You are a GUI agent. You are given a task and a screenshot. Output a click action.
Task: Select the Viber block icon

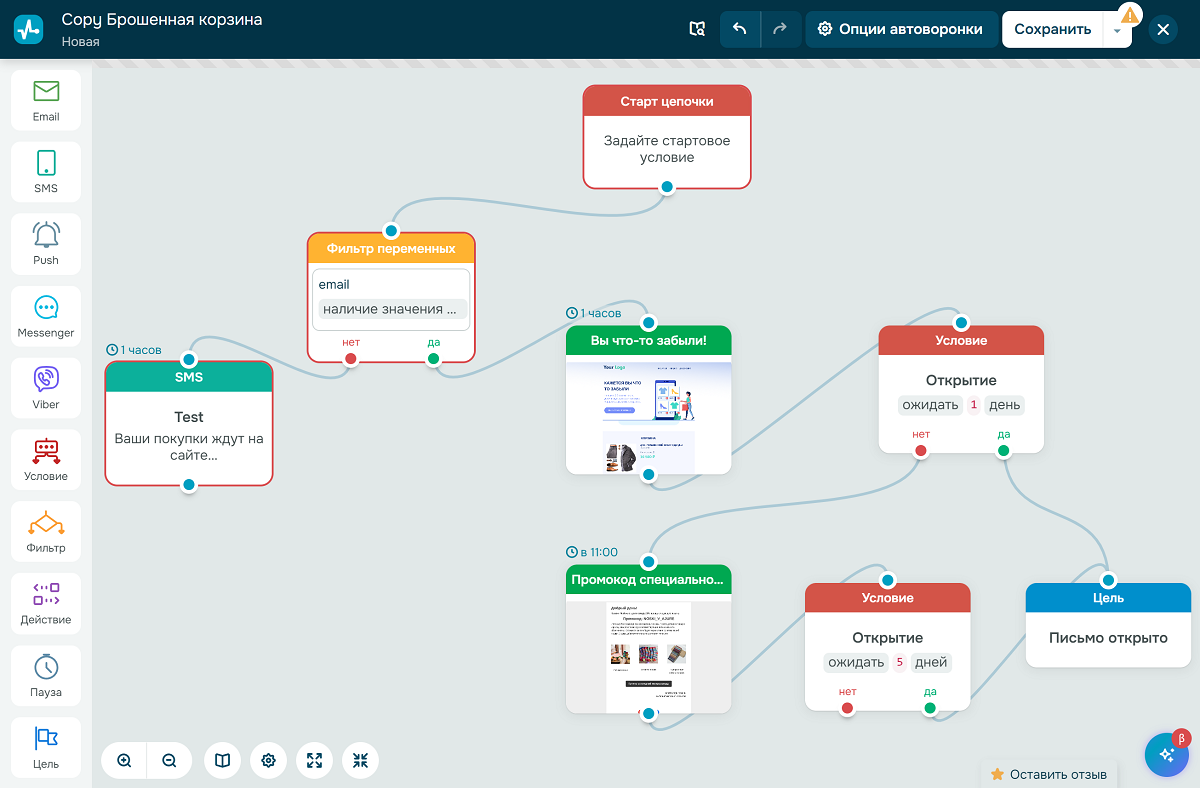(x=46, y=388)
